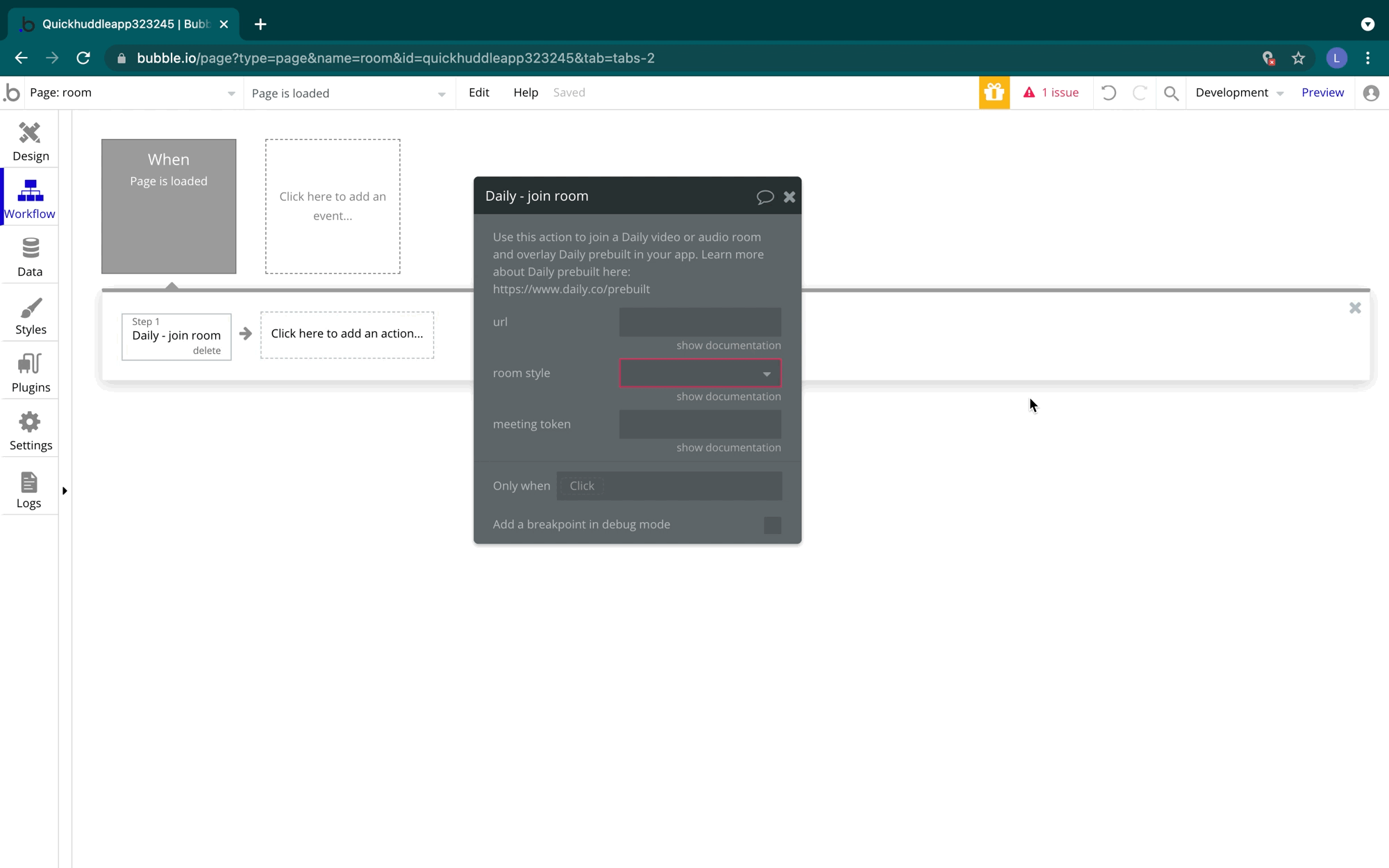Open the Help menu
Viewport: 1389px width, 868px height.
(x=526, y=92)
